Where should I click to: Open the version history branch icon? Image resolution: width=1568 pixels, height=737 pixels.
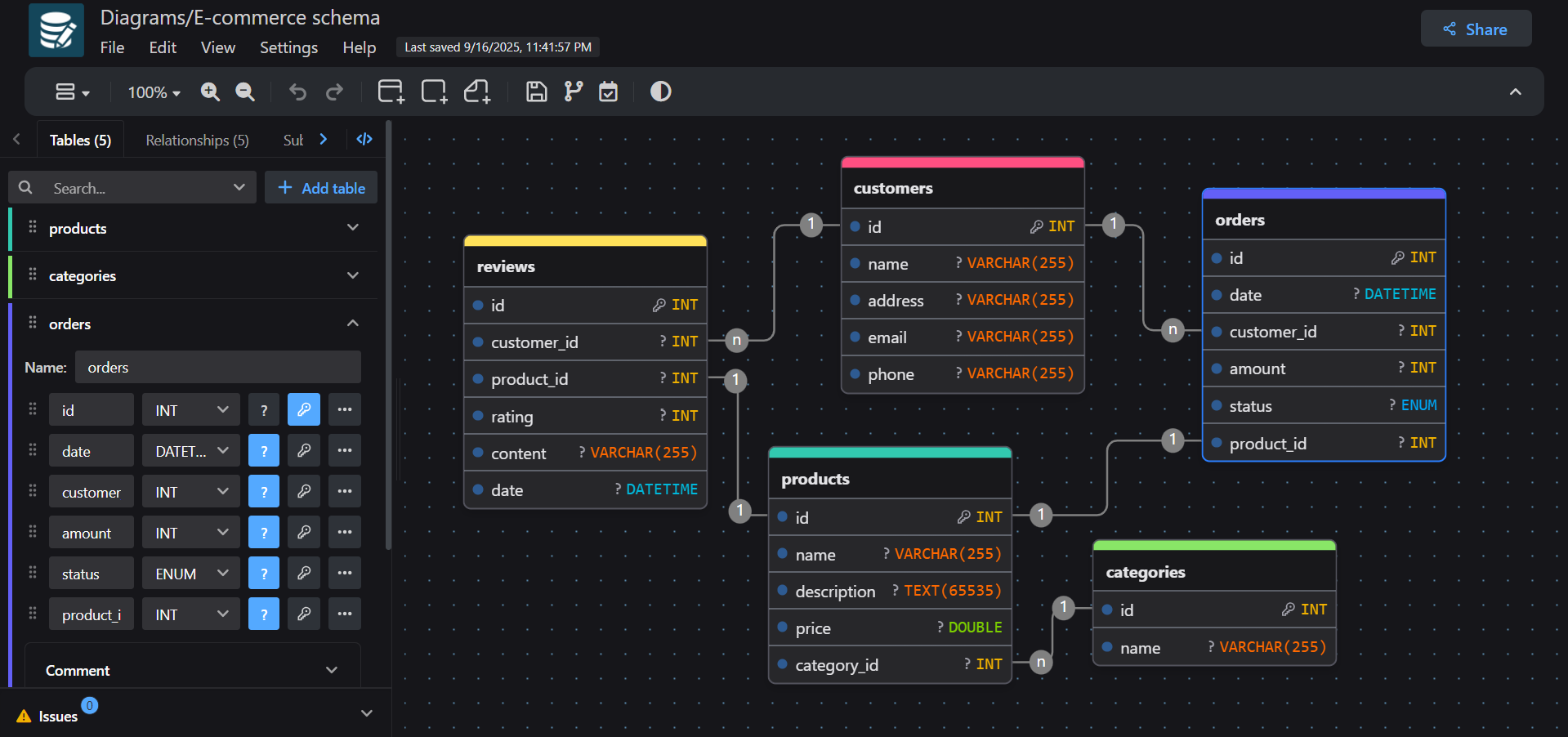[572, 92]
